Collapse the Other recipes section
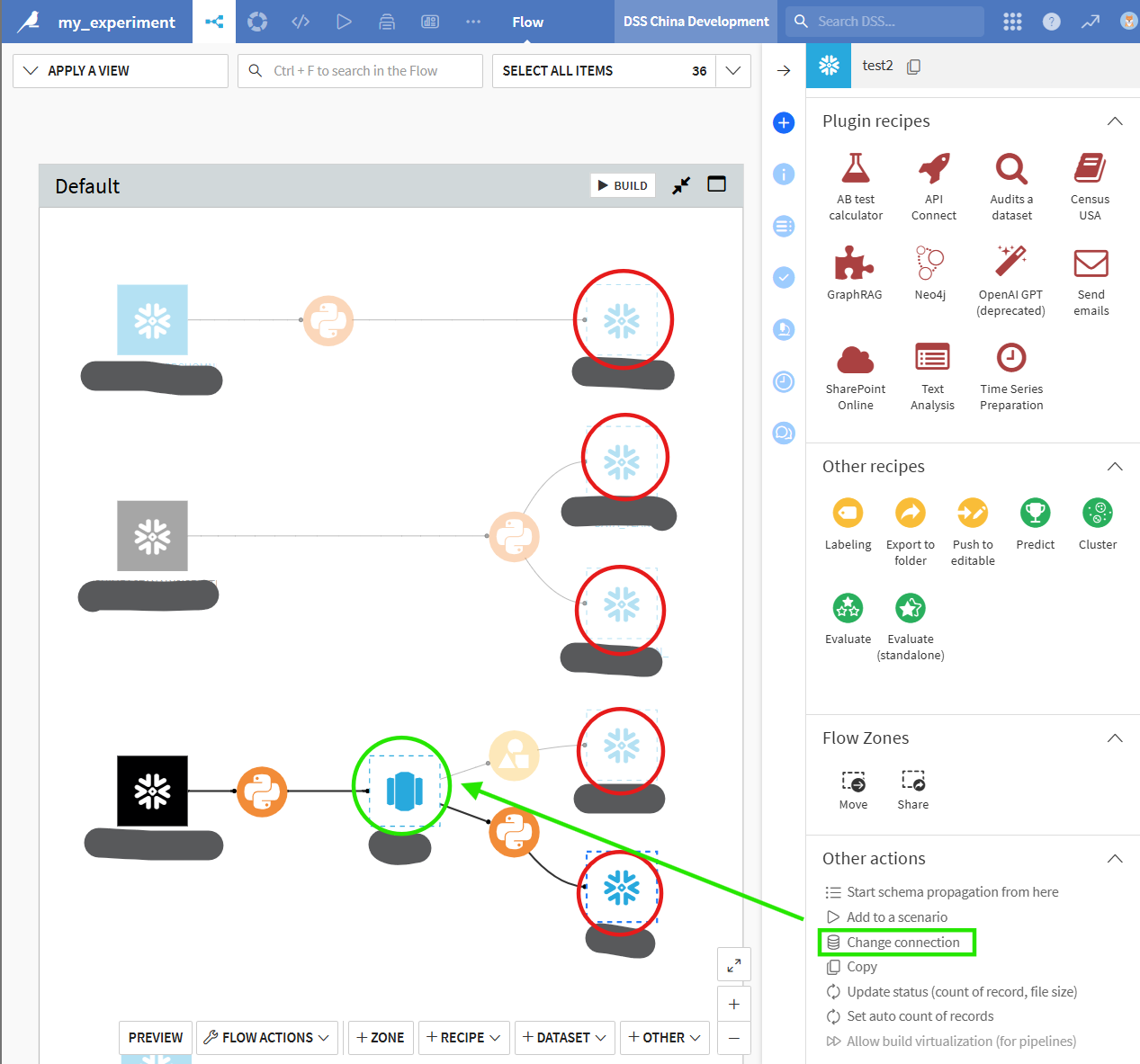This screenshot has width=1140, height=1064. point(1115,466)
